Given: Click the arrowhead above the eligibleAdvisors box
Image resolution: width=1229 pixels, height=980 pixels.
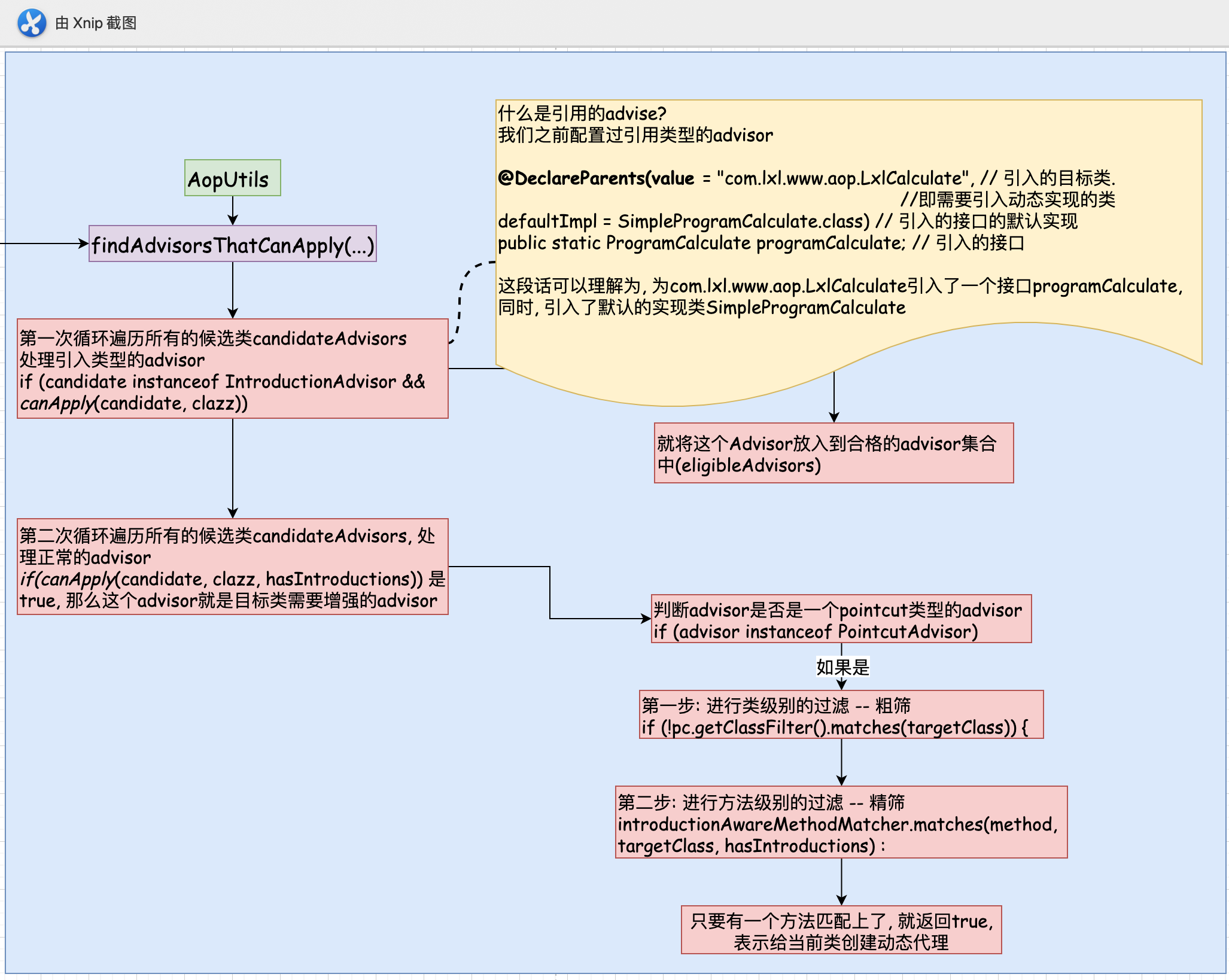Looking at the screenshot, I should pos(834,416).
